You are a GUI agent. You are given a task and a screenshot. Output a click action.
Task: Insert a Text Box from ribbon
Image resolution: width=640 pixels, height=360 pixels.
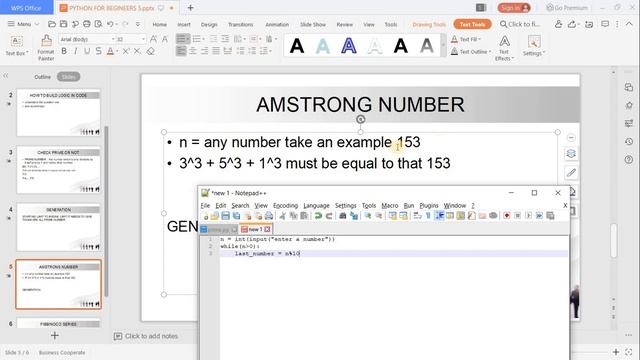click(16, 45)
